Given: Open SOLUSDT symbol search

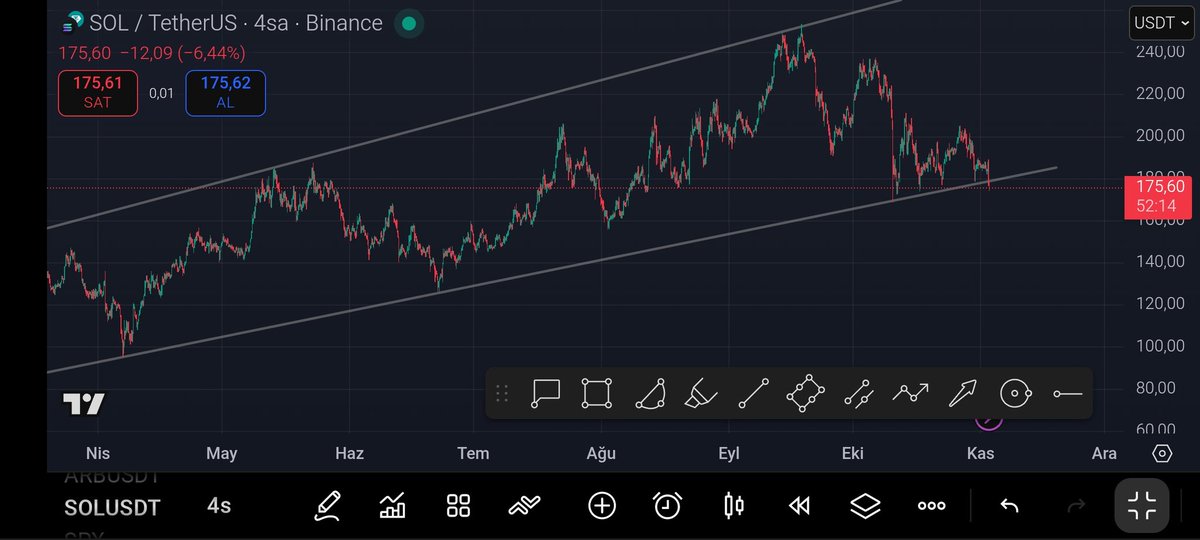Looking at the screenshot, I should (112, 508).
